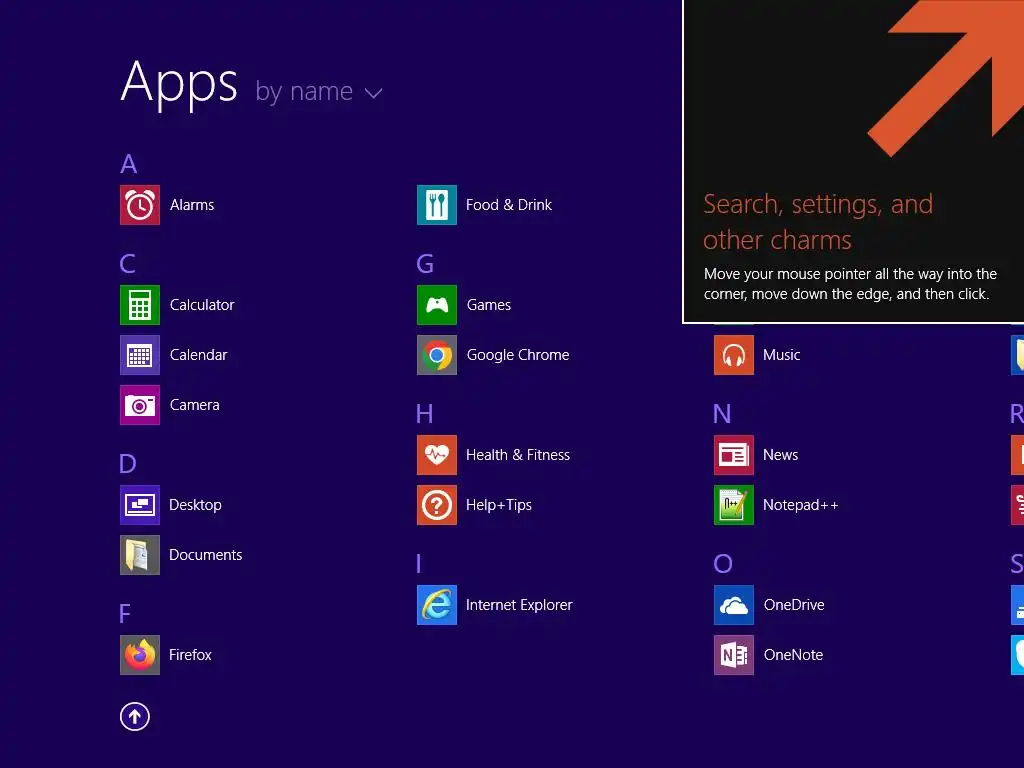
Task: Open the Music headphones icon
Action: coord(734,355)
